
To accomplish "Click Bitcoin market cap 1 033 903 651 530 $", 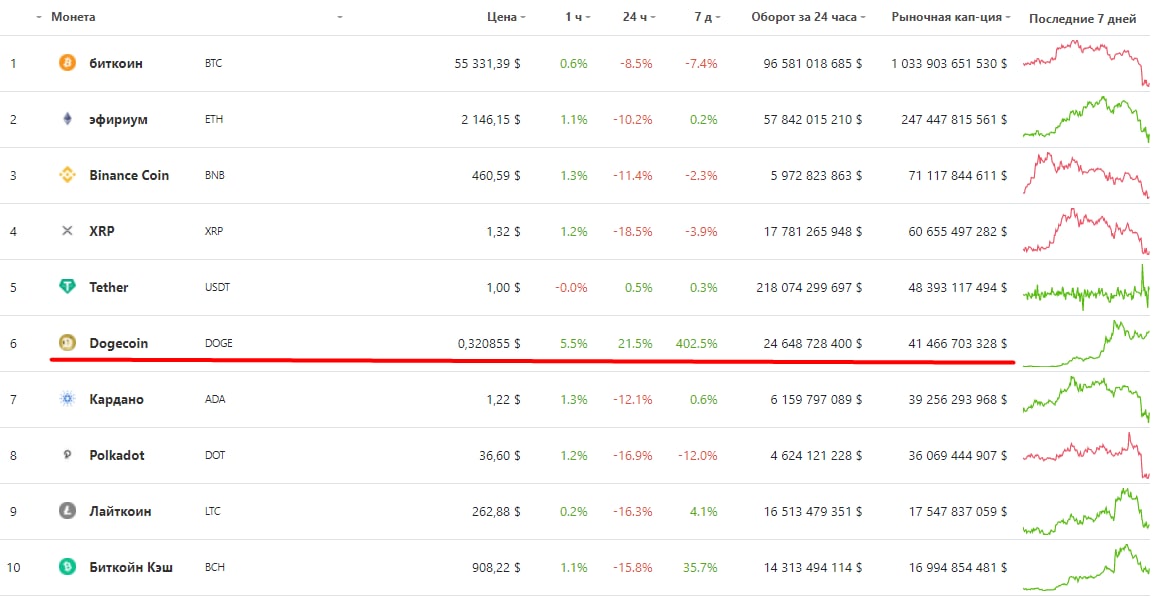I will coord(949,64).
